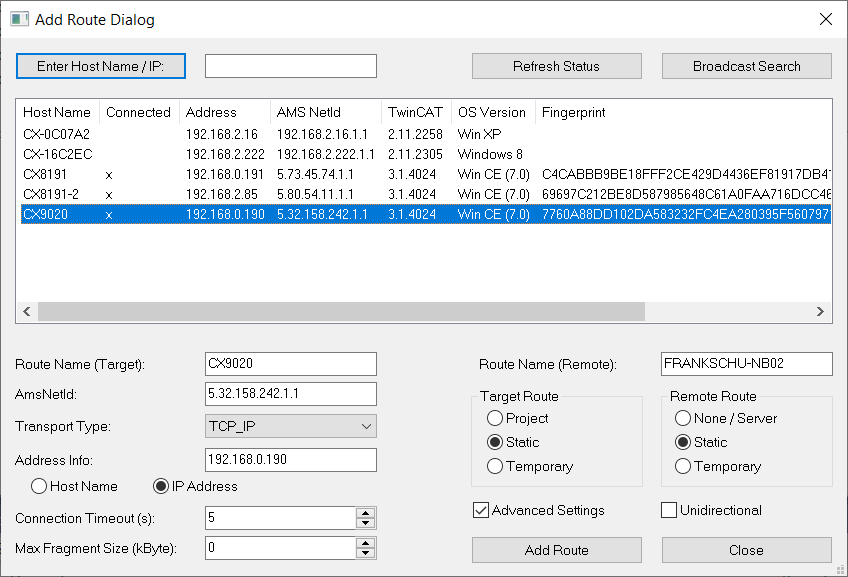Open the Transport Type TCP_IP dropdown
The image size is (848, 577).
(x=291, y=426)
